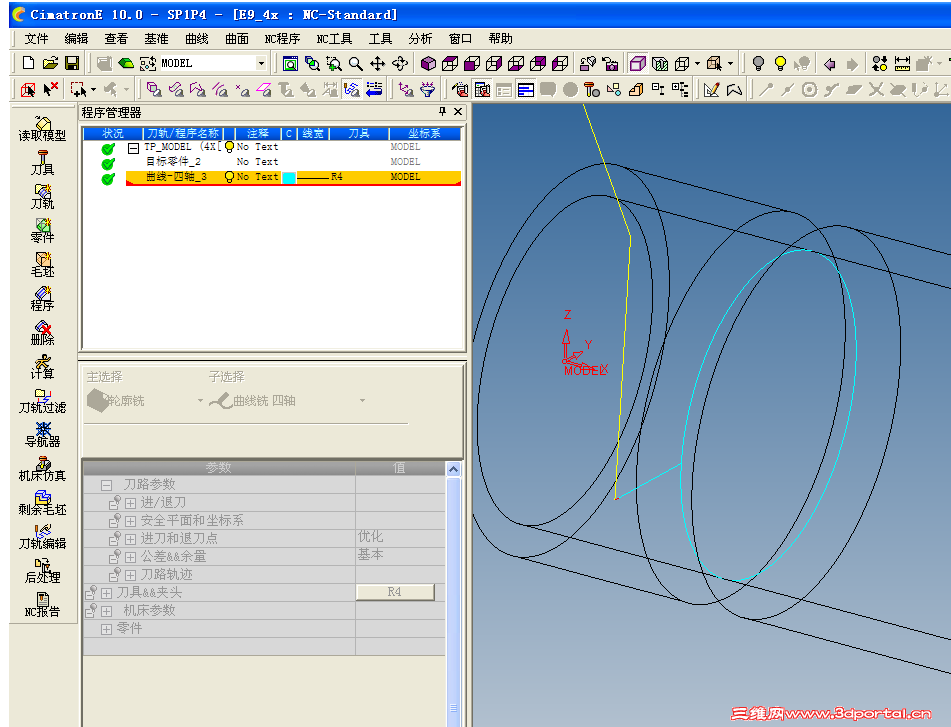Expand the 刀具&&夹头 group
951x727 pixels.
107,593
